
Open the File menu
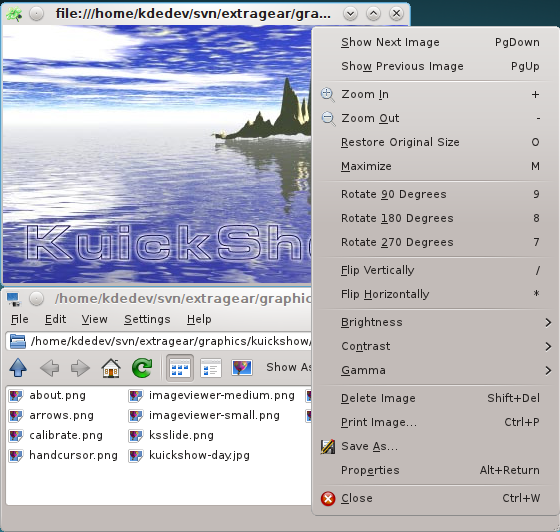point(20,319)
